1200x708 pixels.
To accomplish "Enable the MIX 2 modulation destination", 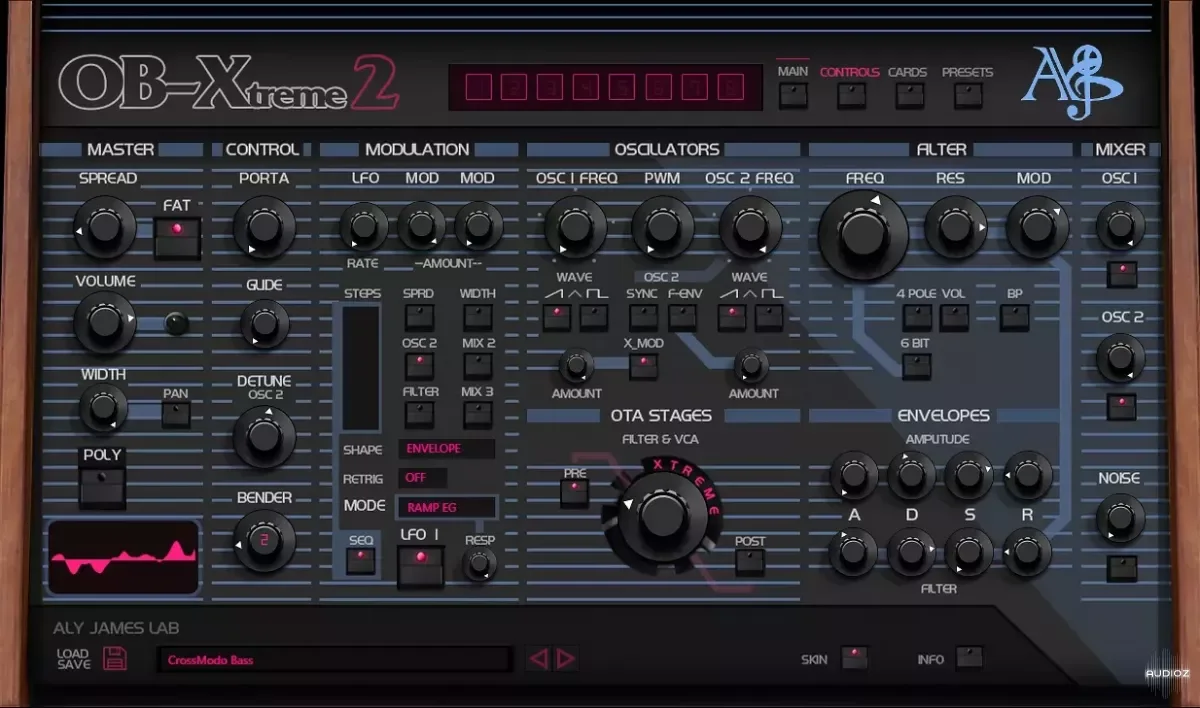I will (477, 367).
